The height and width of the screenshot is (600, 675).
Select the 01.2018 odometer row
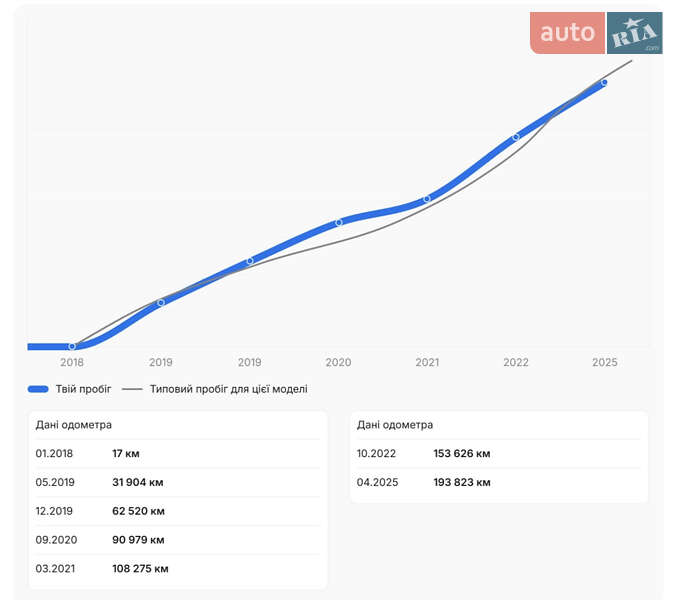[177, 454]
